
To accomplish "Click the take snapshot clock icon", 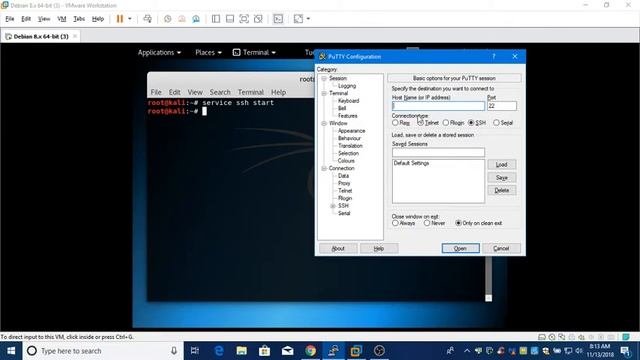I will pyautogui.click(x=167, y=19).
